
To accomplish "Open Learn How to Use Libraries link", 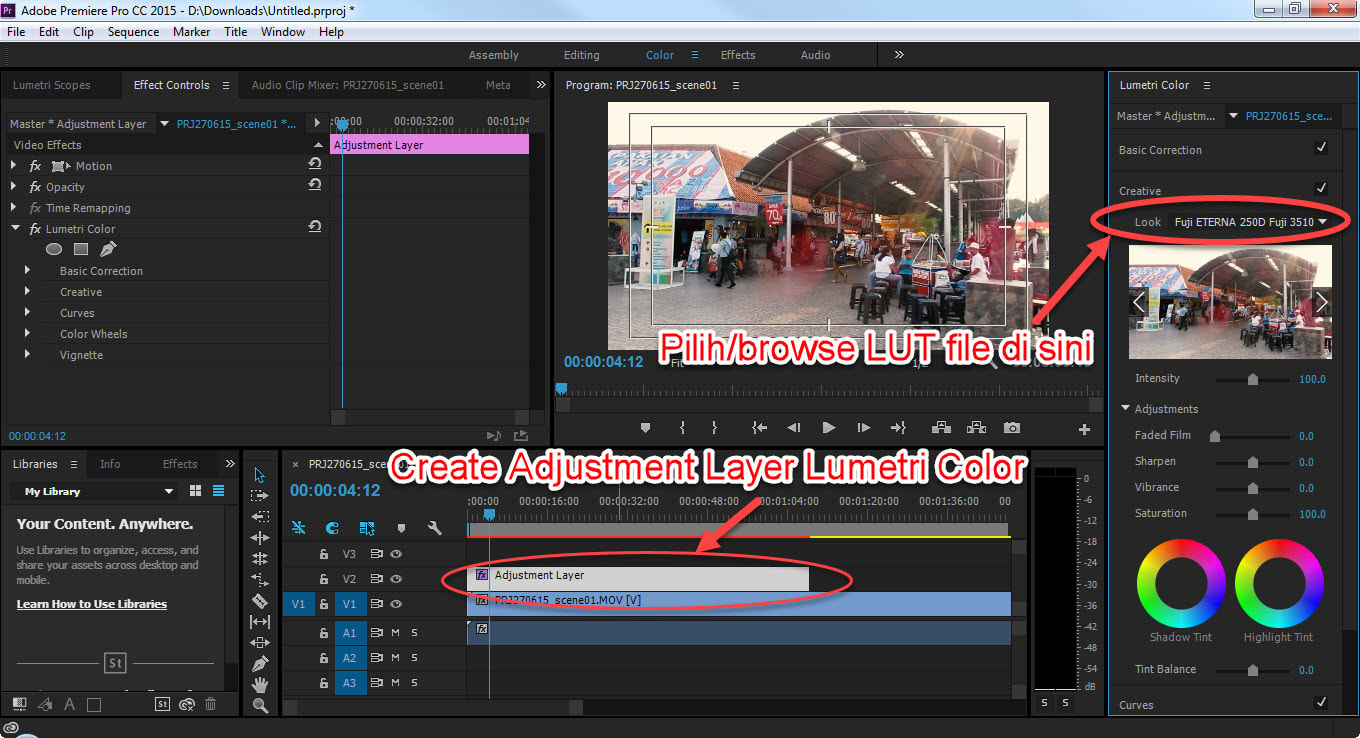I will (92, 604).
